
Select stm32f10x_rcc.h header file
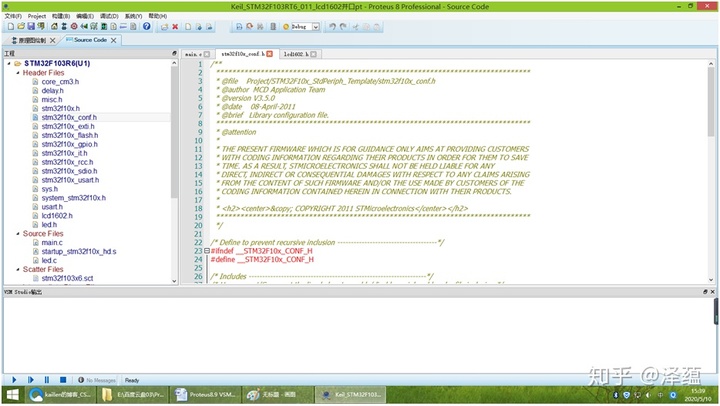pos(67,162)
